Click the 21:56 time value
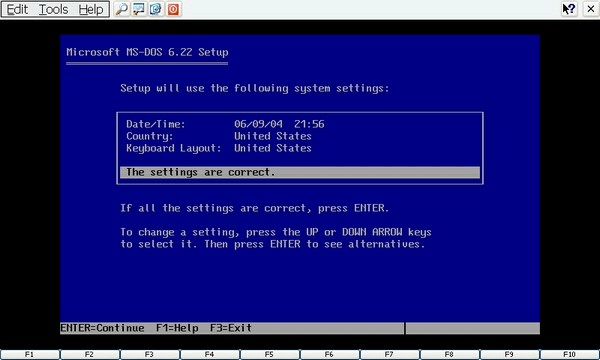The image size is (600, 360). [309, 124]
